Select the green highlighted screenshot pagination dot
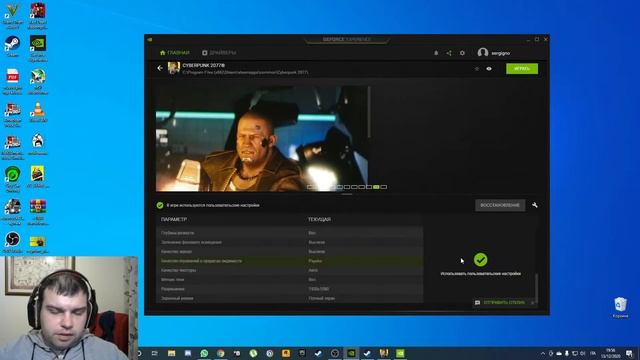 [x=376, y=187]
